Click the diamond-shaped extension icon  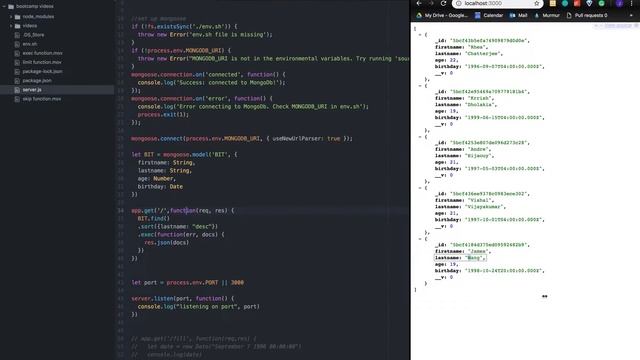point(589,3)
